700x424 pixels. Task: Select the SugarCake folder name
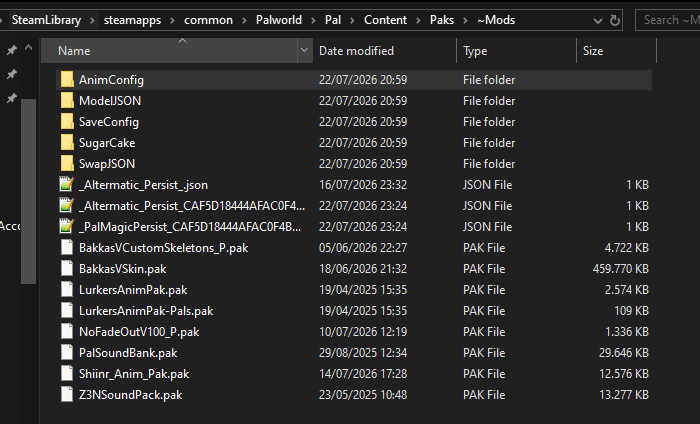107,143
